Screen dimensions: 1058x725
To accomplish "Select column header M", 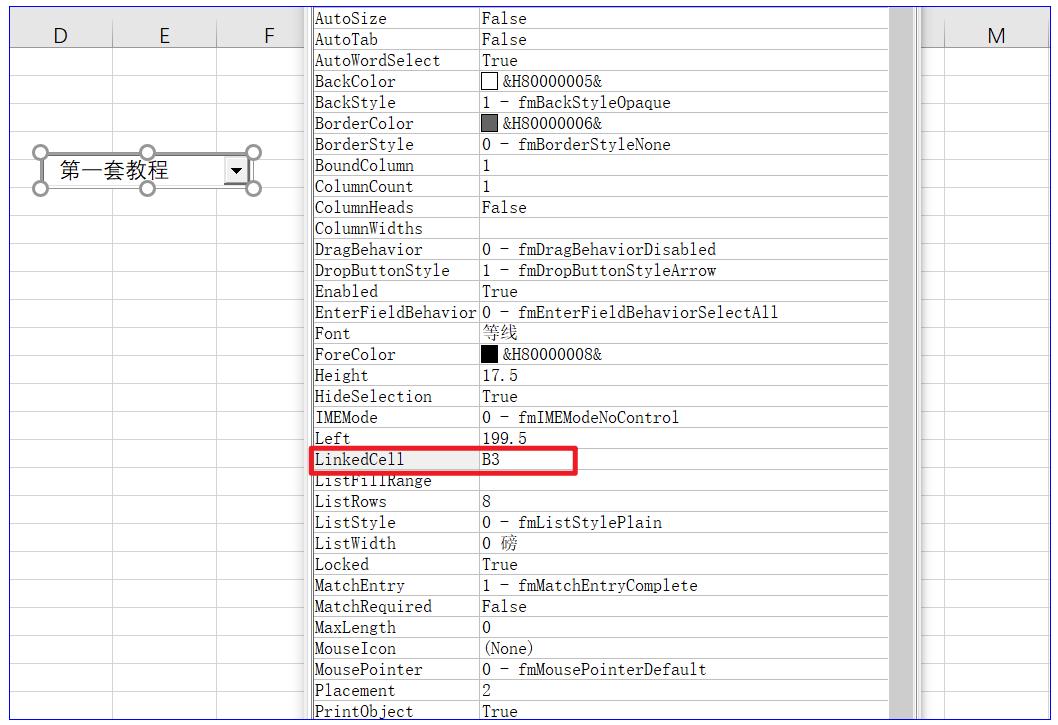I will coord(996,36).
